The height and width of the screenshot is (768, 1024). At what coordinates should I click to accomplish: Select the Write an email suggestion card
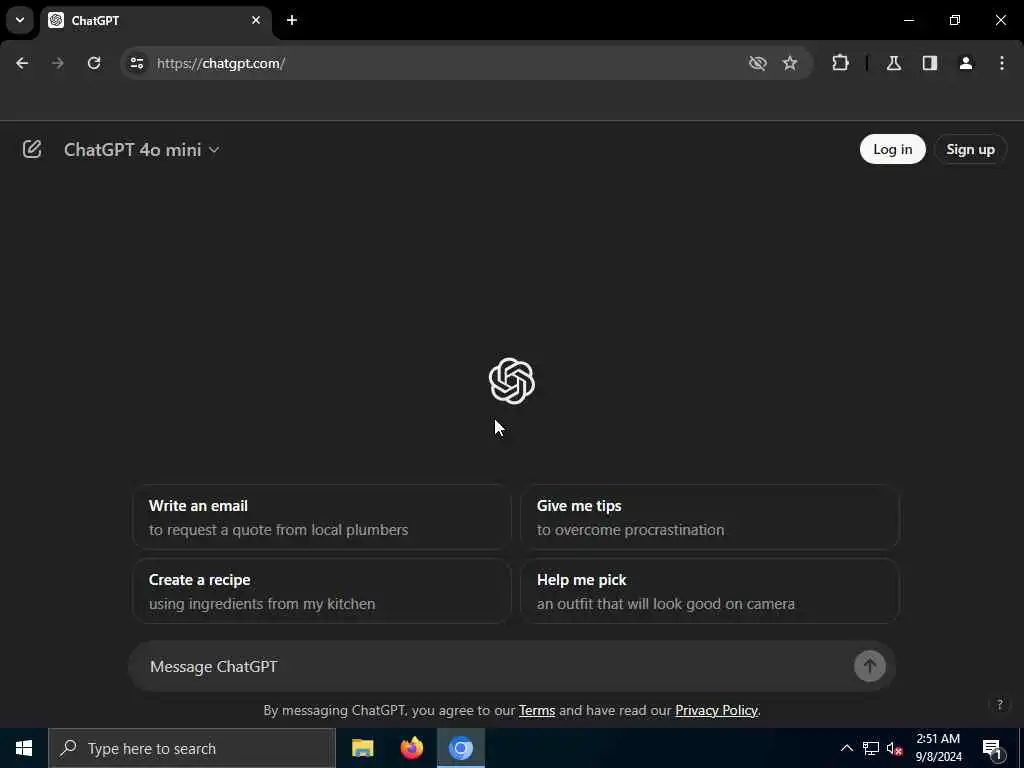click(x=321, y=517)
